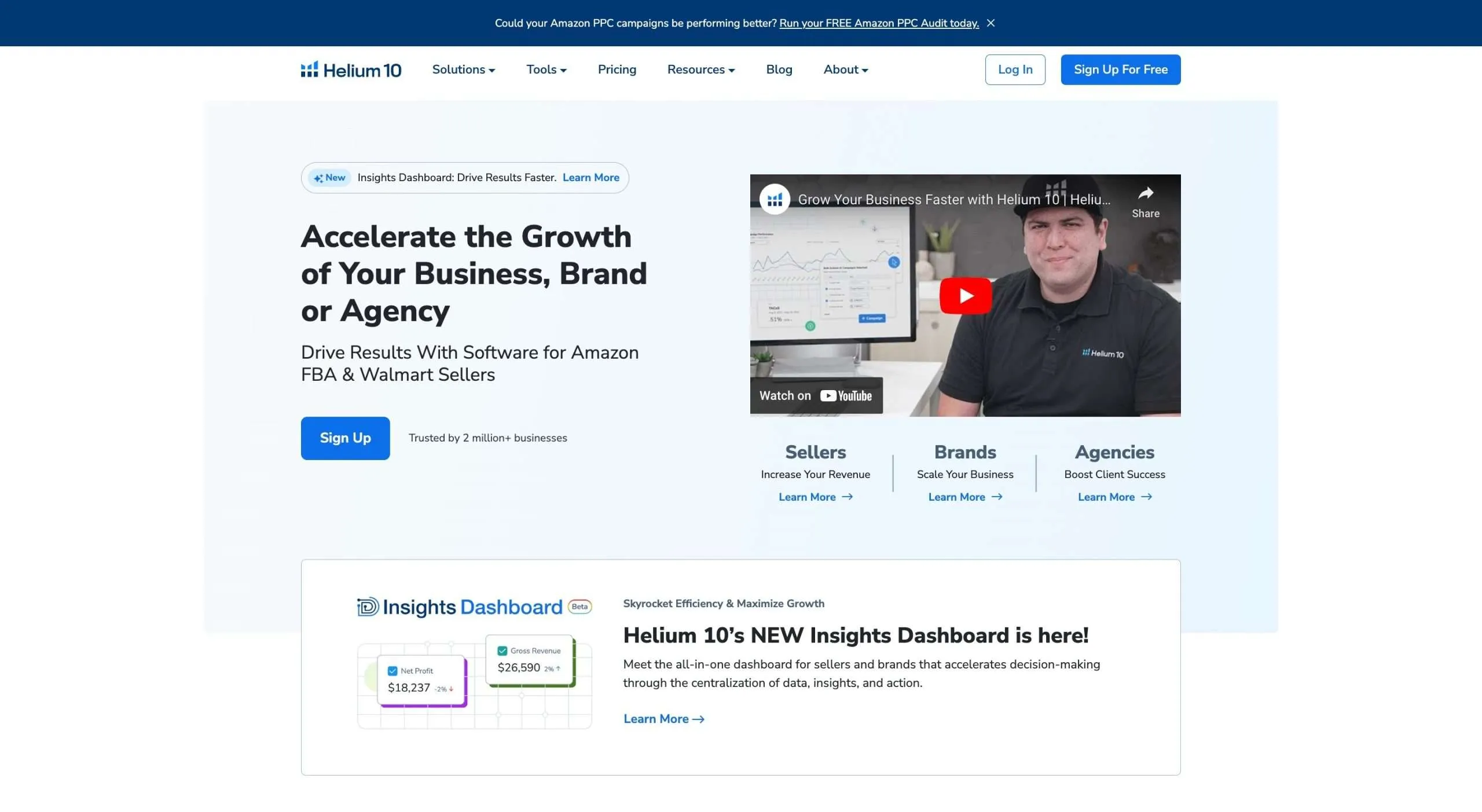
Task: Expand the Solutions menu
Action: coord(463,69)
